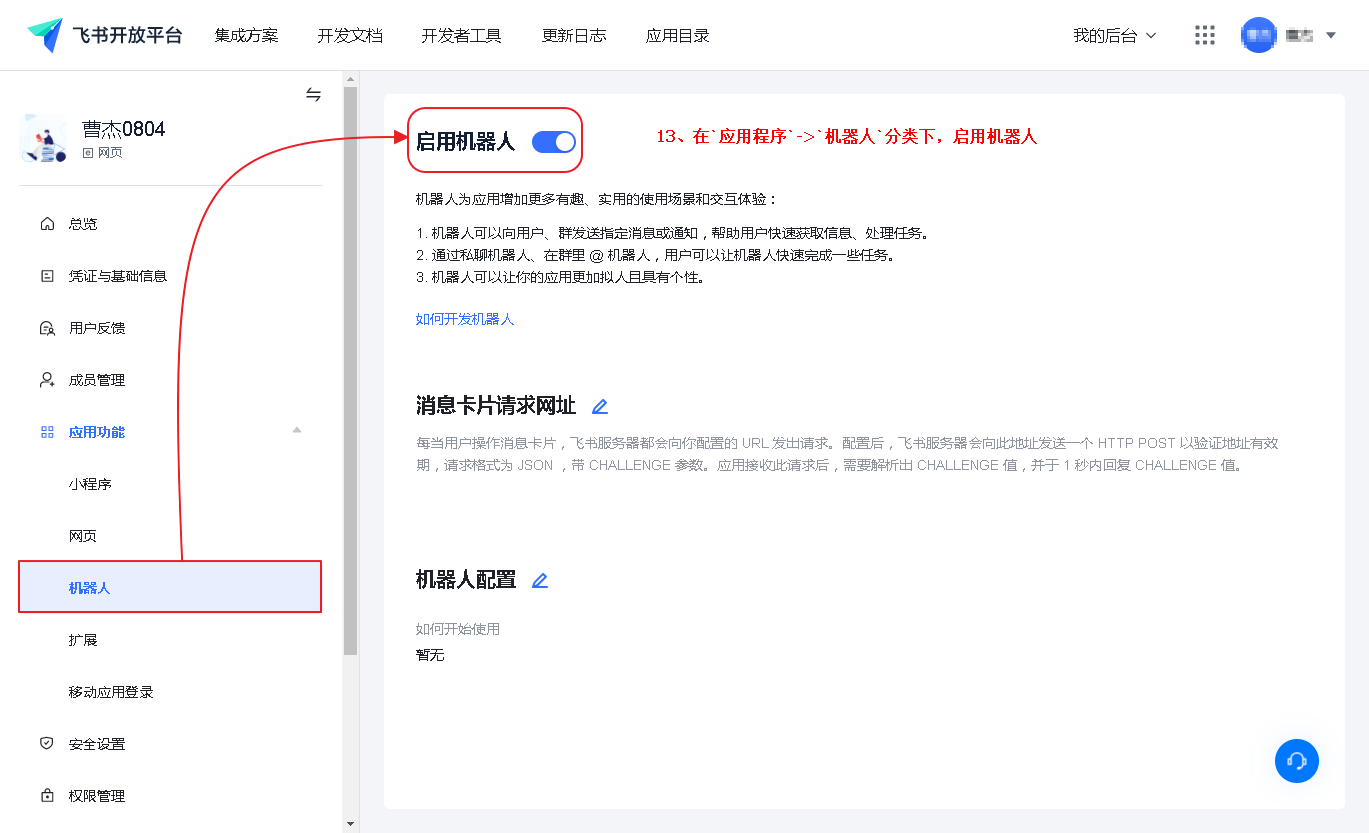
Task: Go to 应用目录 in top navigation
Action: (x=677, y=36)
